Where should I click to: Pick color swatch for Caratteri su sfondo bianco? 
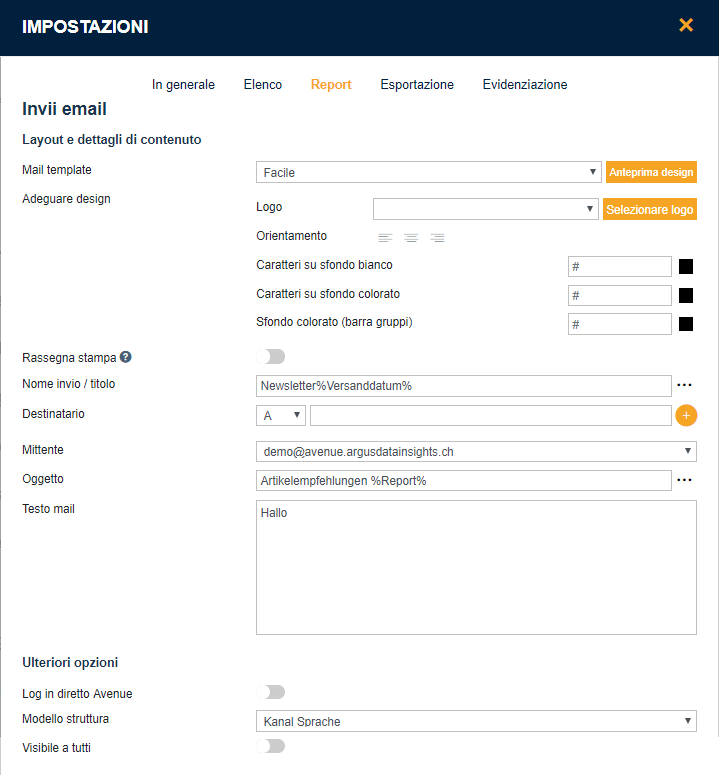[x=686, y=266]
